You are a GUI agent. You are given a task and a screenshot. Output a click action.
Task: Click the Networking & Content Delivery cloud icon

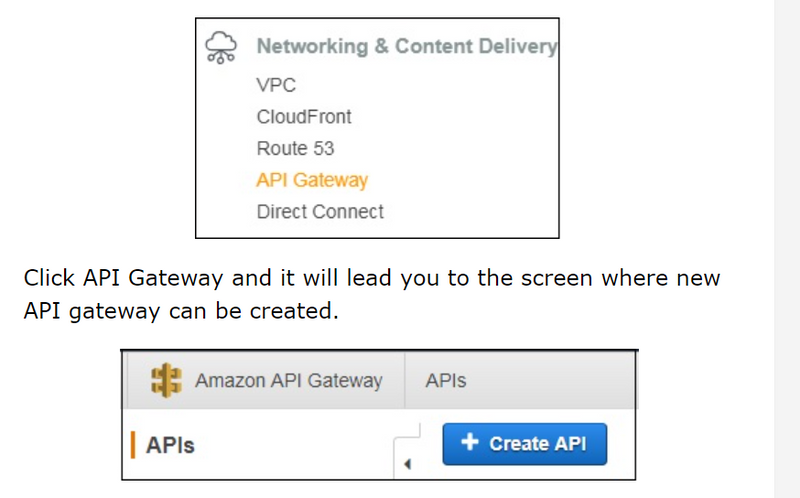pos(218,46)
